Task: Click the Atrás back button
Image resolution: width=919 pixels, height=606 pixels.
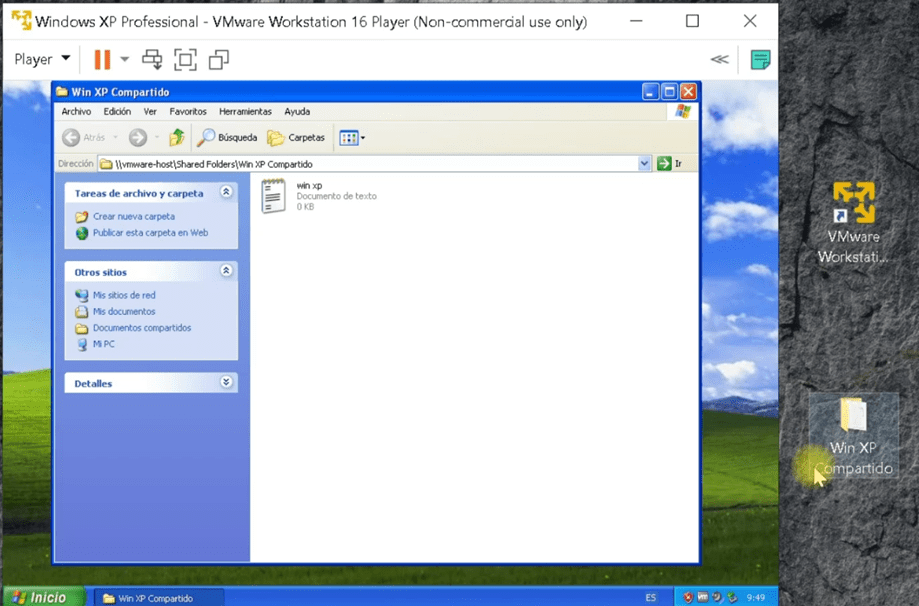Action: click(x=84, y=138)
